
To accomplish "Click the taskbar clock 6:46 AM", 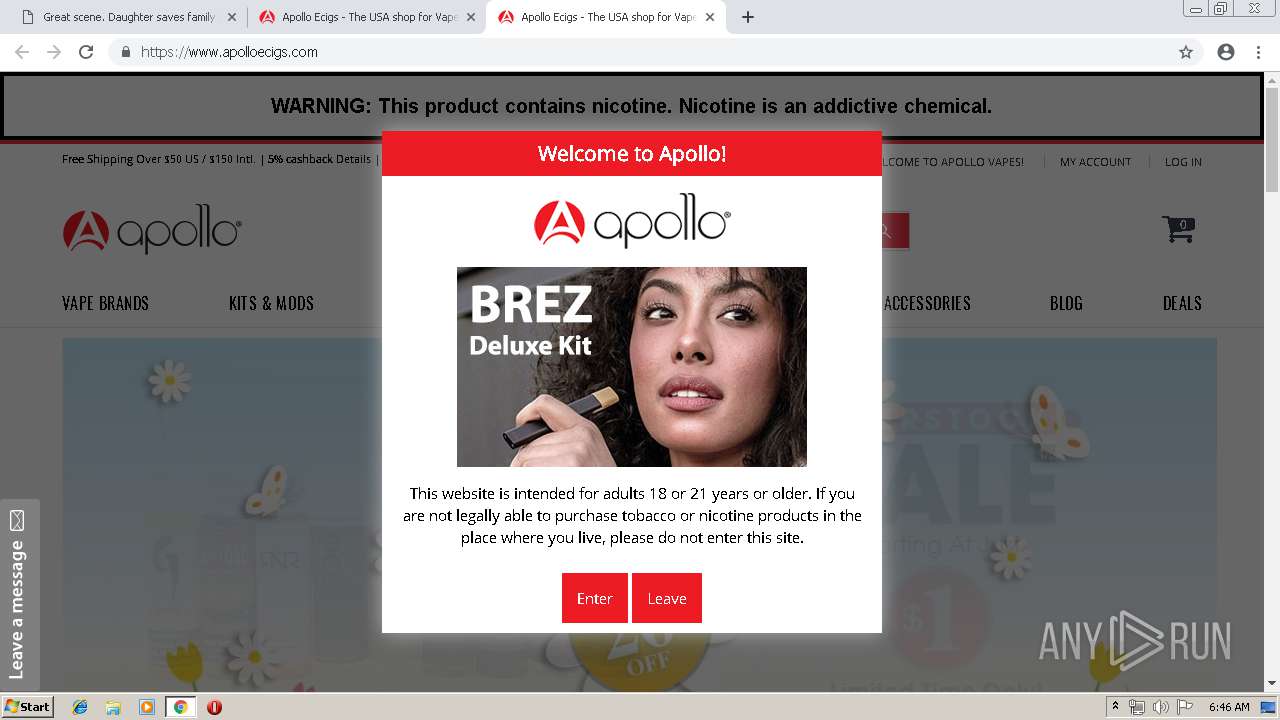I will [1229, 707].
